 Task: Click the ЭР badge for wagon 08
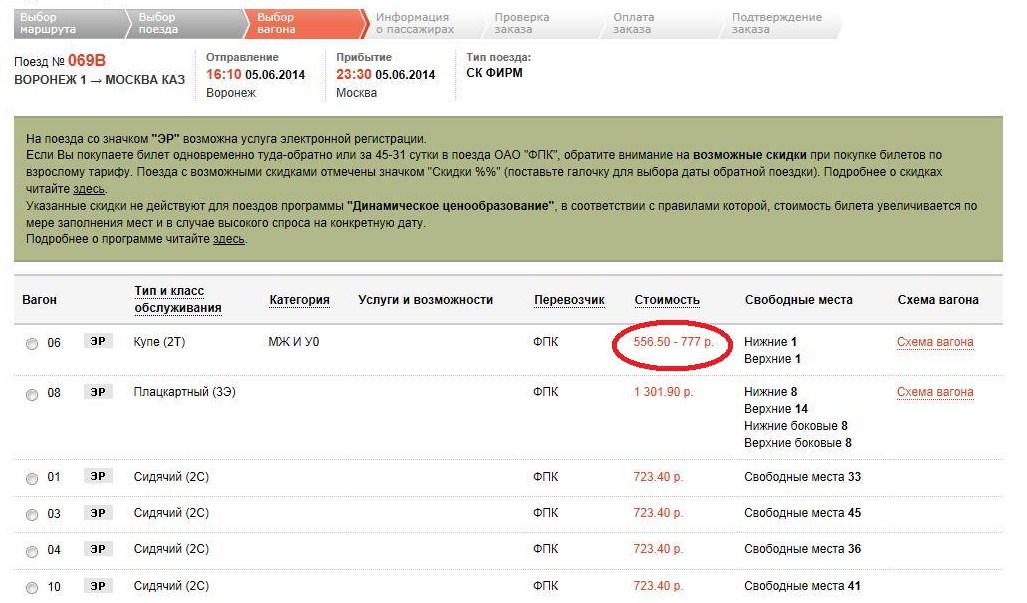tap(97, 392)
